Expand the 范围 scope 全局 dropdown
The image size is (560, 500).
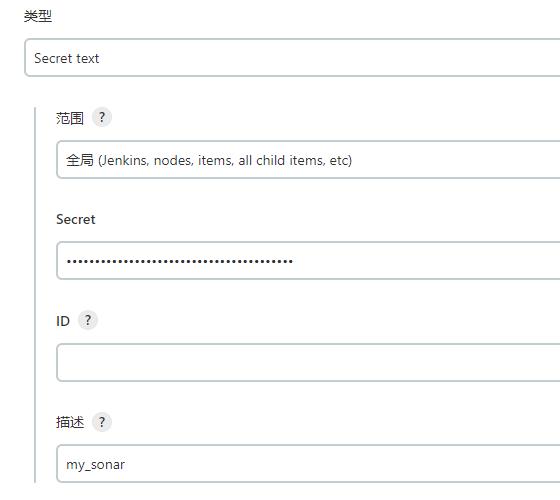[x=308, y=159]
